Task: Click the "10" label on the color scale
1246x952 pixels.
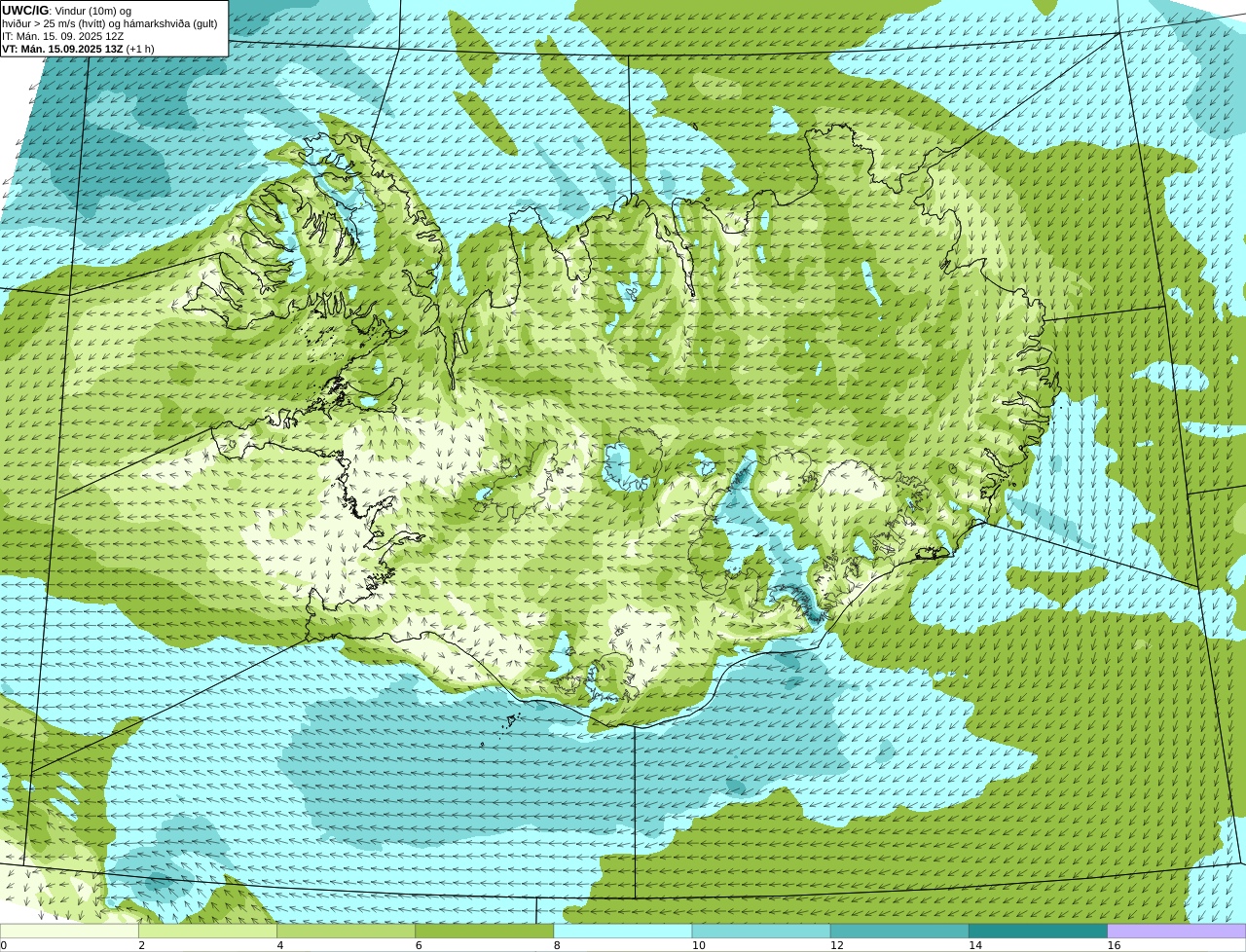Action: pos(698,945)
